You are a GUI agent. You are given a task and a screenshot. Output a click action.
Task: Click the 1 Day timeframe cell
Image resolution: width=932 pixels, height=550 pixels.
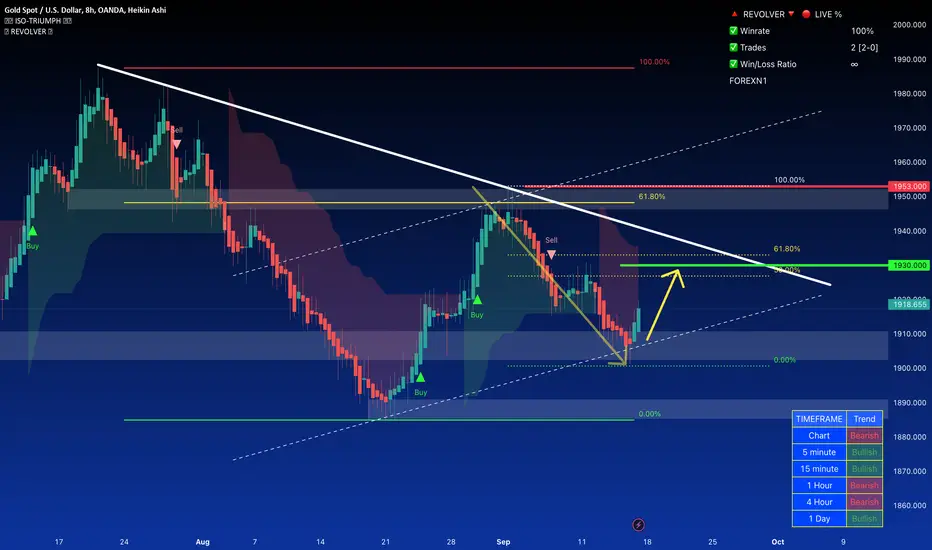(x=819, y=518)
